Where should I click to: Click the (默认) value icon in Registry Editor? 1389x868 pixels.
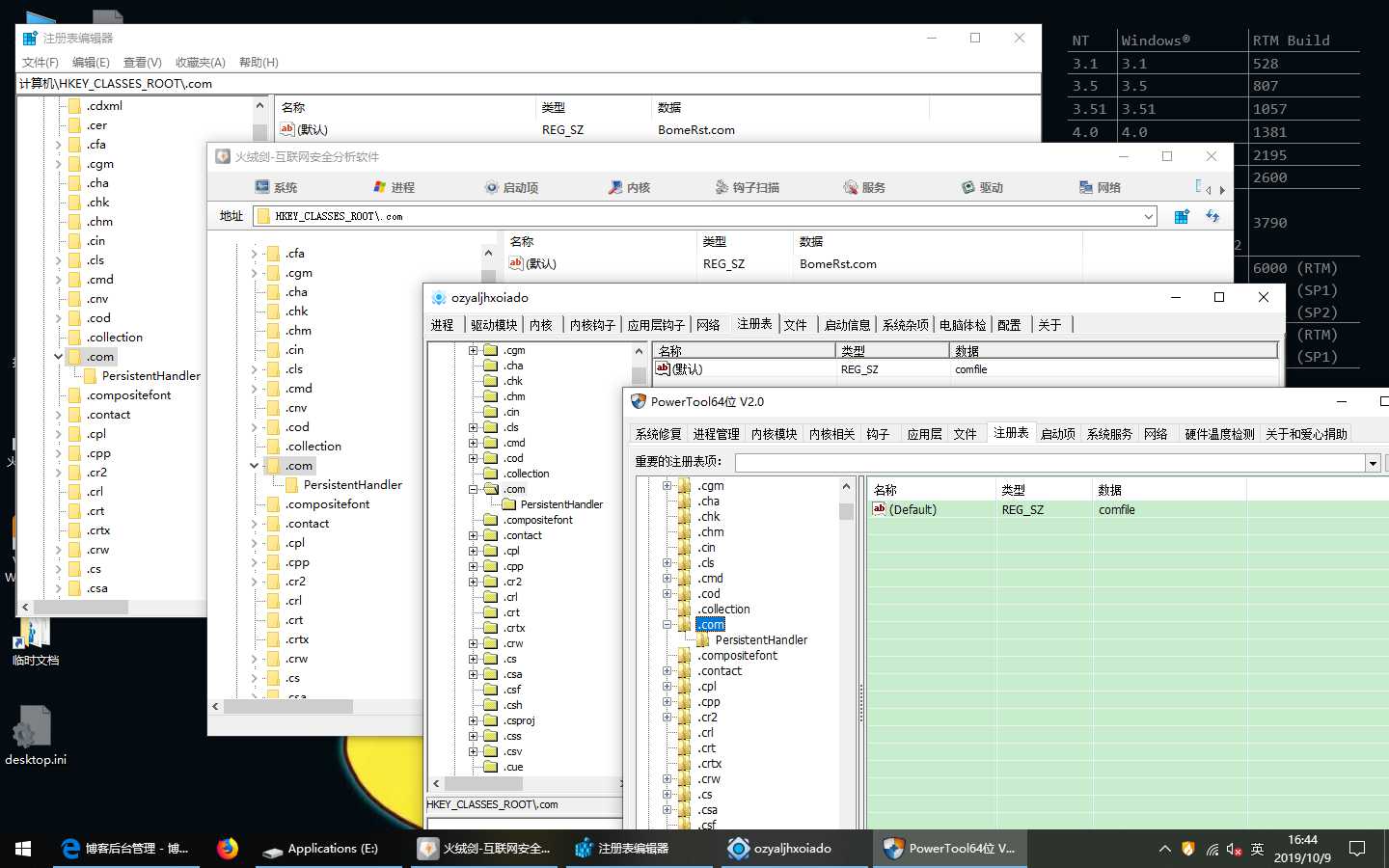click(286, 129)
